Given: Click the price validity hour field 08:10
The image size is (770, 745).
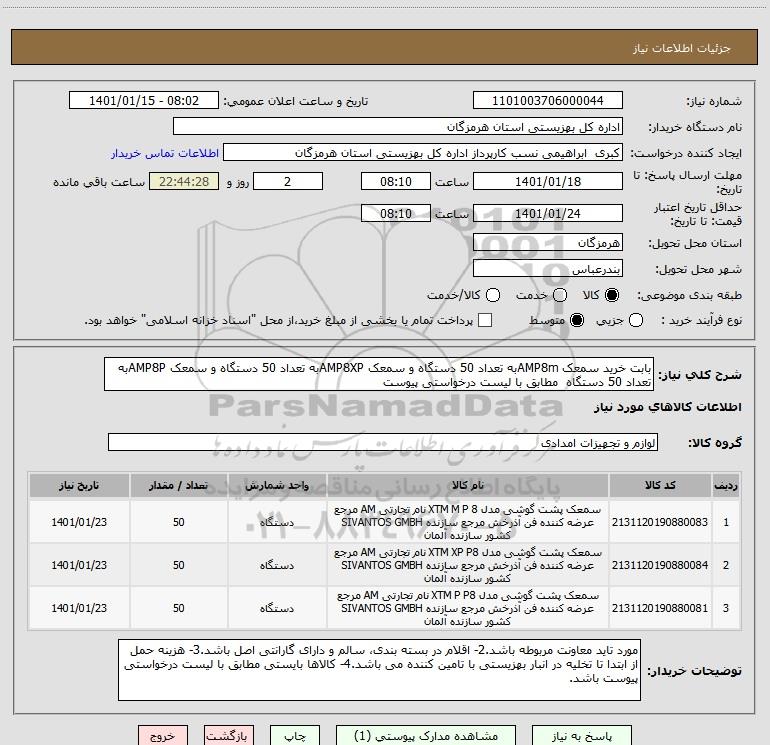Looking at the screenshot, I should pos(396,213).
